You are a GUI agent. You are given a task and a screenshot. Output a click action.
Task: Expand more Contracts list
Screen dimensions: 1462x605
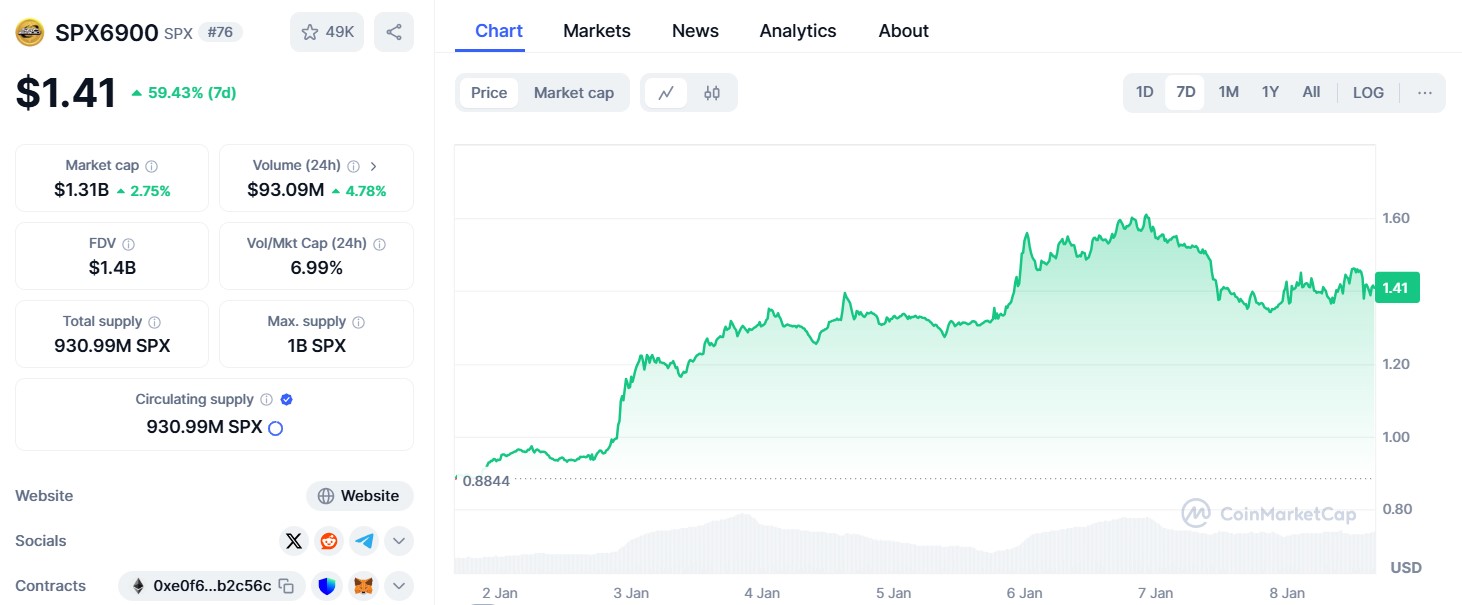tap(398, 586)
